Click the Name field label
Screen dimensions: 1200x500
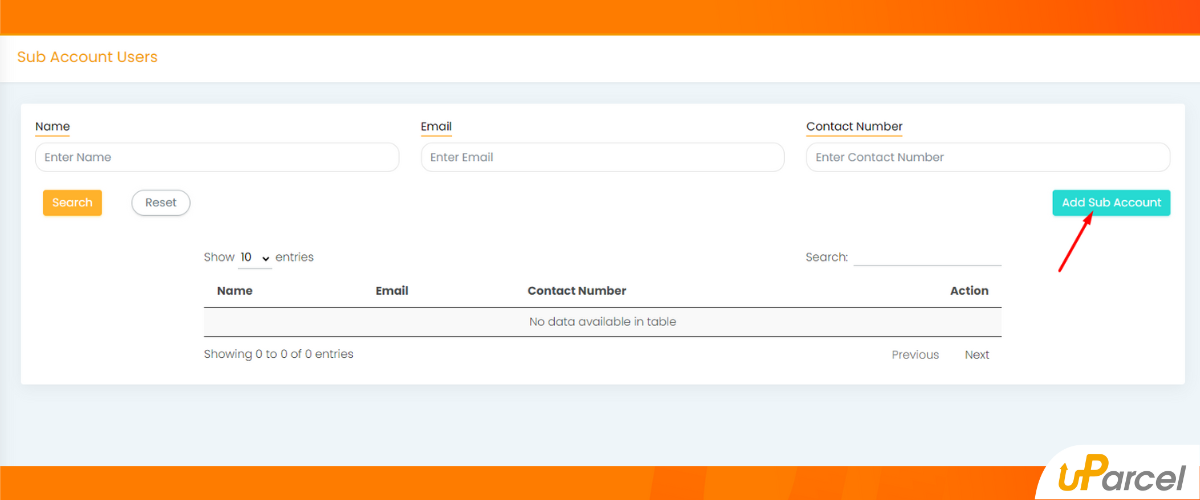point(52,127)
